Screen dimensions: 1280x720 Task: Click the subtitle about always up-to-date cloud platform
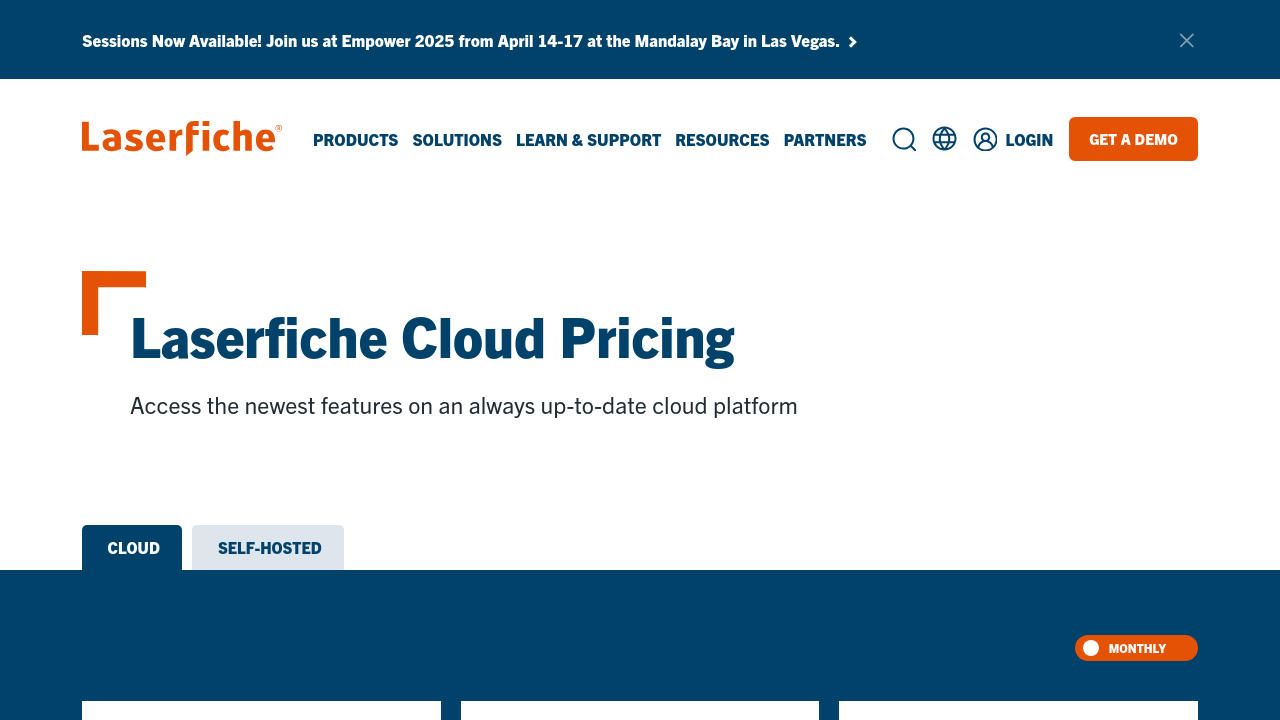coord(463,406)
